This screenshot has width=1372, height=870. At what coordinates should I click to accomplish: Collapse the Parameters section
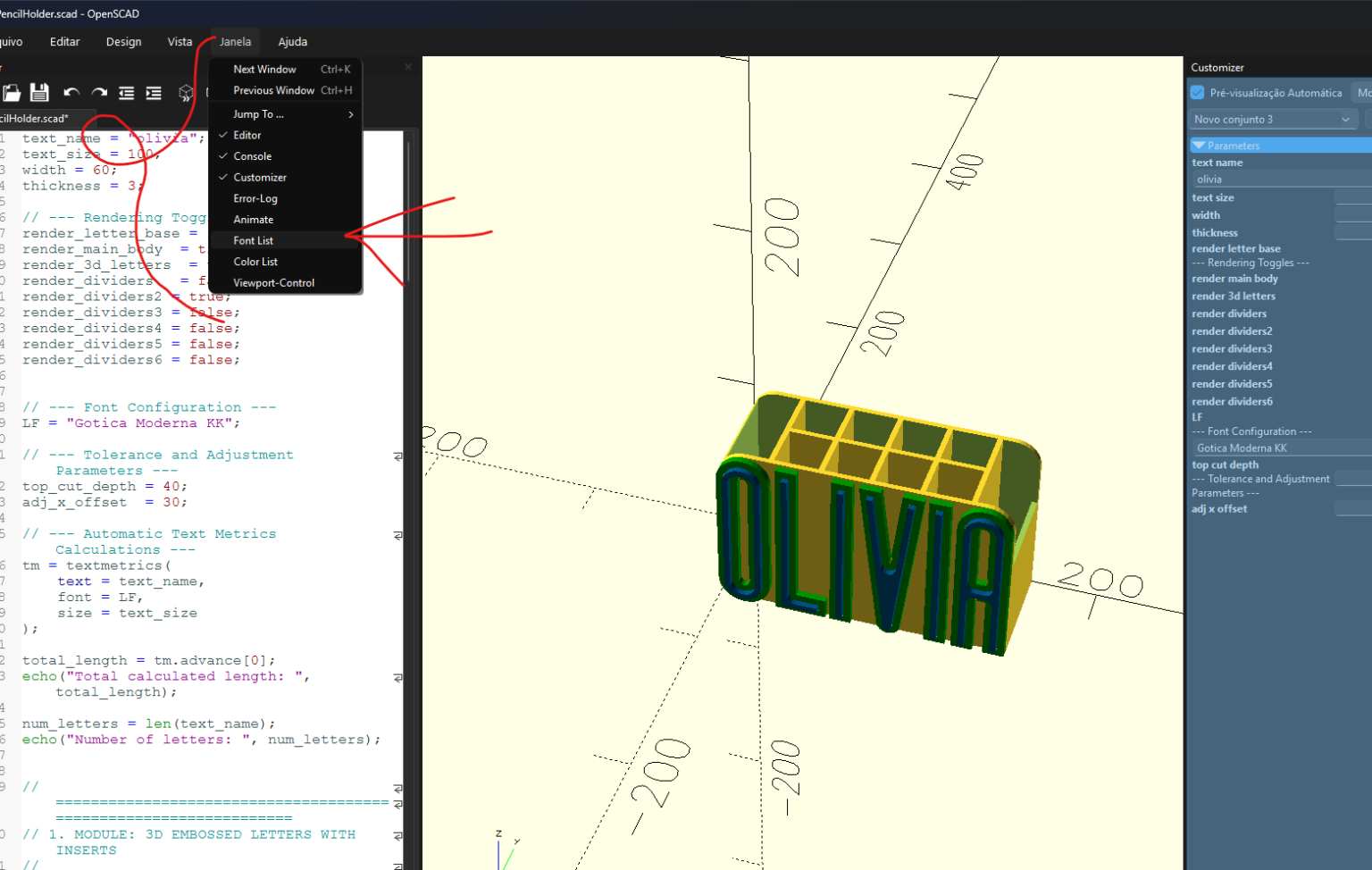point(1280,146)
